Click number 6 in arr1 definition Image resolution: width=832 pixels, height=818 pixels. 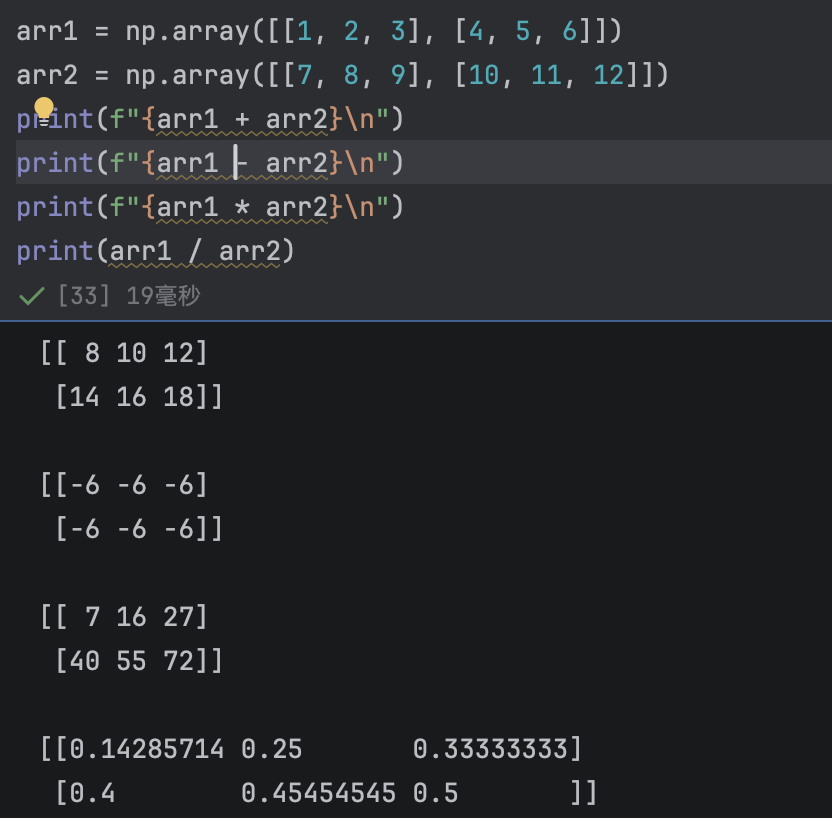570,31
